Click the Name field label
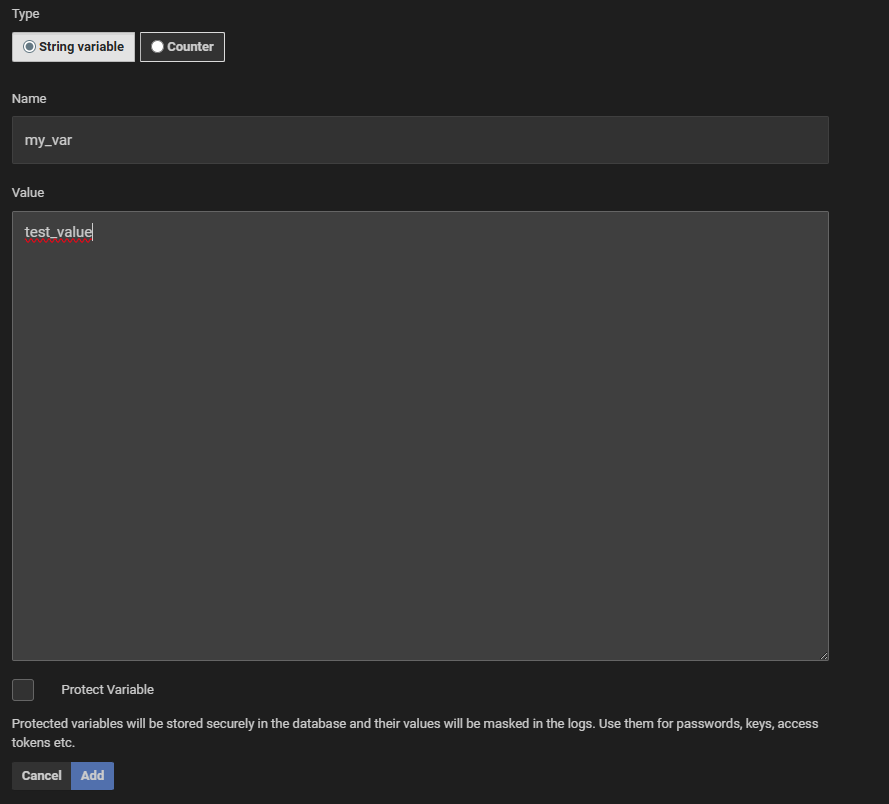Screen dimensions: 889x804 click(29, 98)
